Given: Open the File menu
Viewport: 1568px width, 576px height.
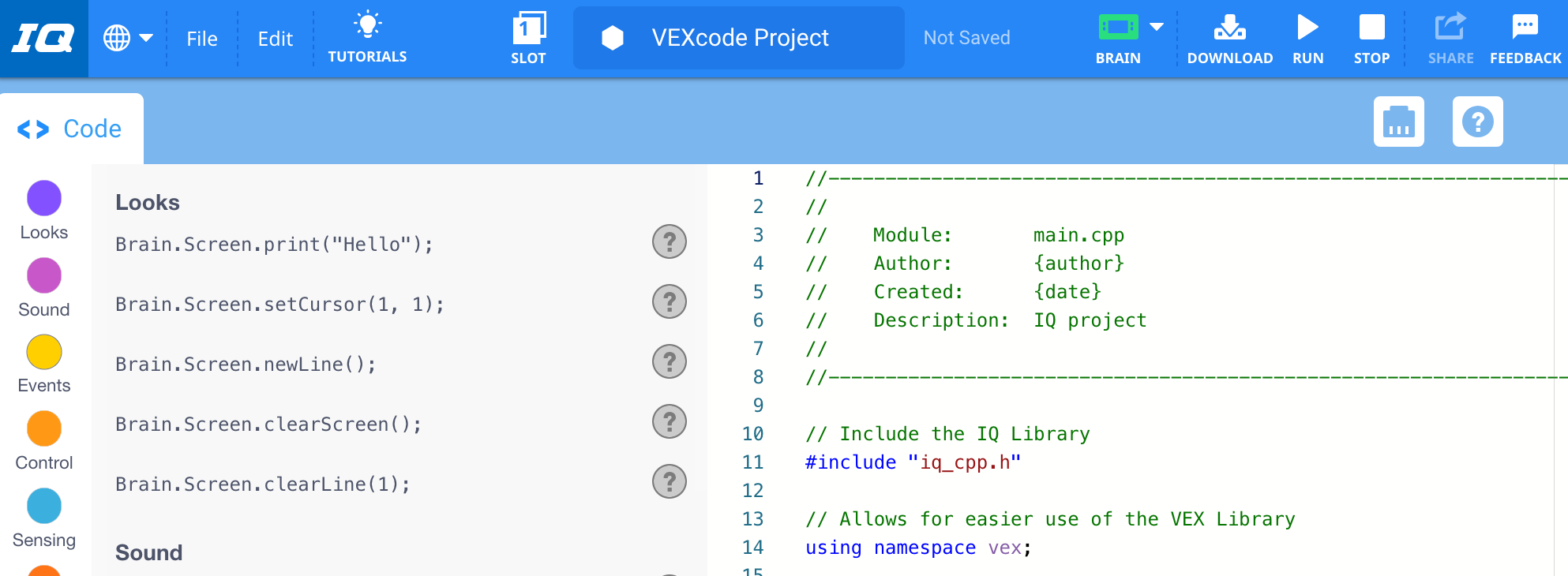Looking at the screenshot, I should pyautogui.click(x=202, y=38).
